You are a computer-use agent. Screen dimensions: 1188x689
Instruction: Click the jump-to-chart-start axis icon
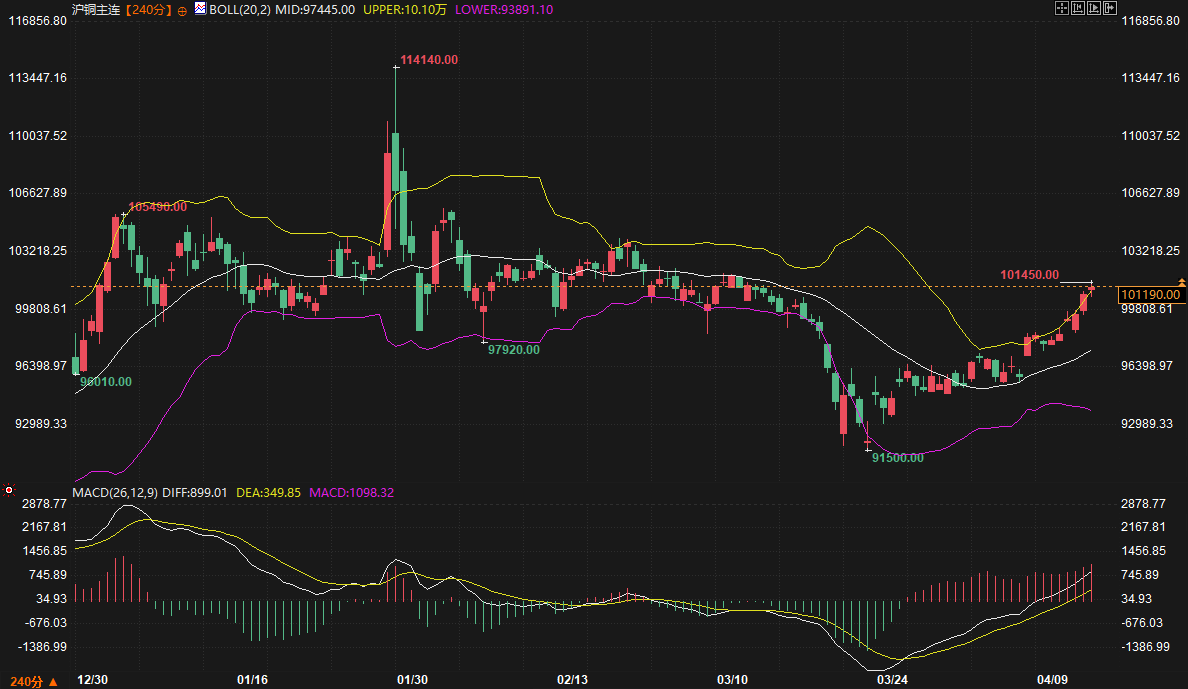1079,8
